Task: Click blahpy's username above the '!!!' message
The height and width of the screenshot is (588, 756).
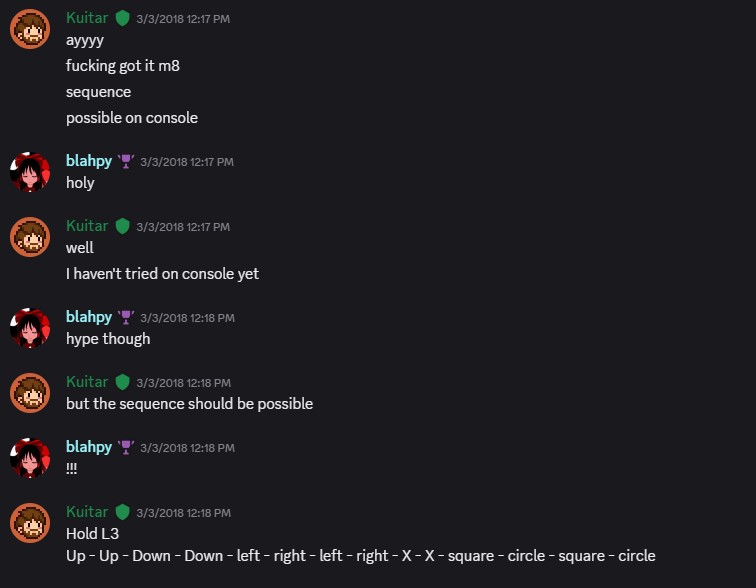Action: (x=89, y=447)
